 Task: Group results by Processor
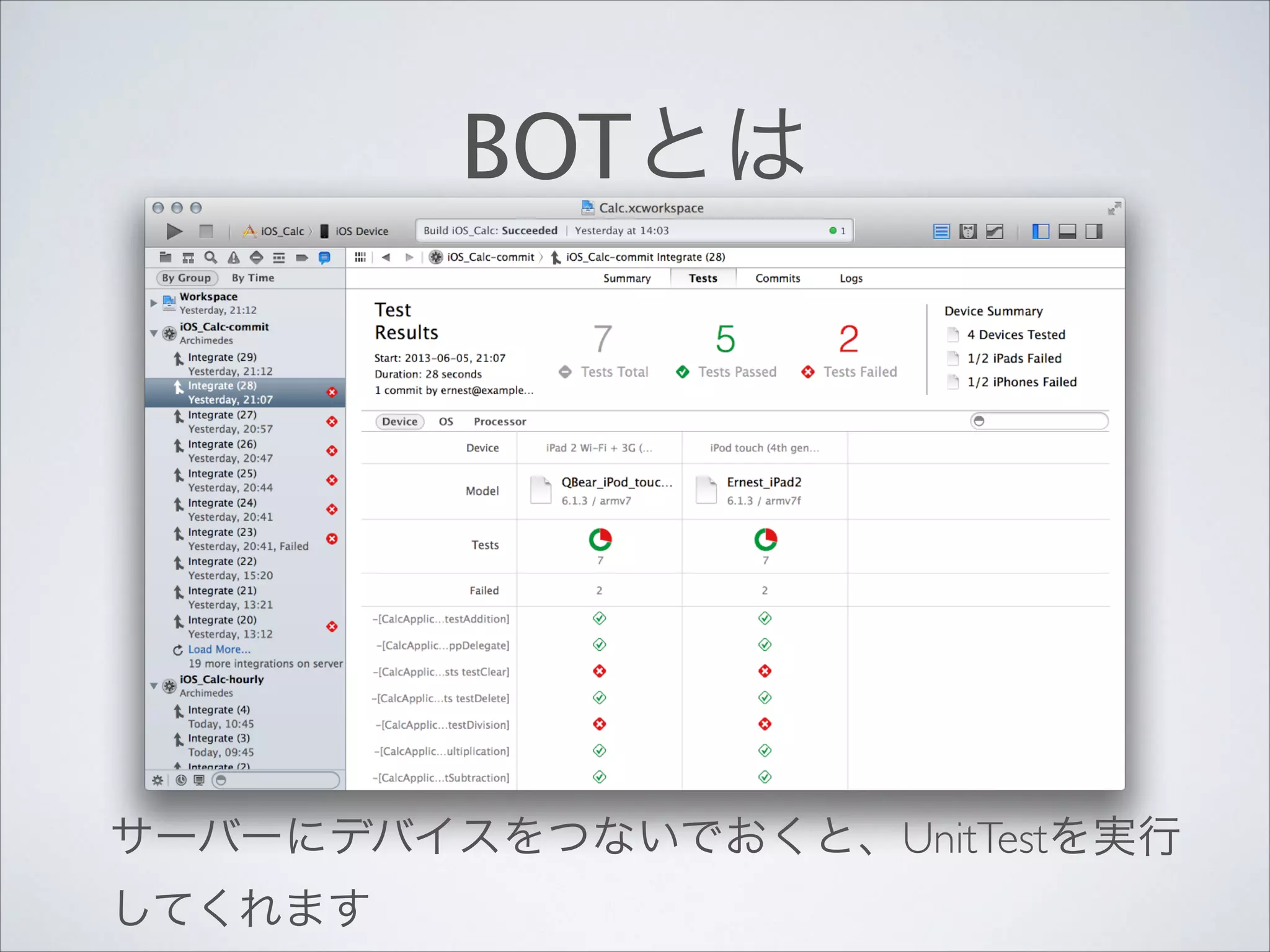click(500, 422)
